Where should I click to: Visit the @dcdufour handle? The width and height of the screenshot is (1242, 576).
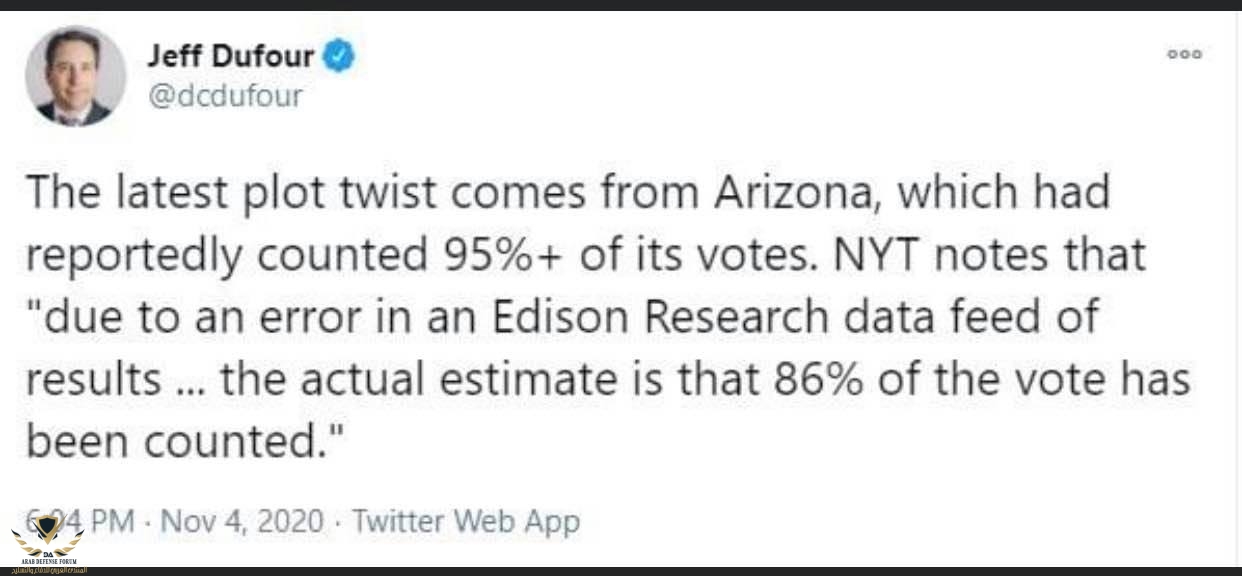pyautogui.click(x=224, y=96)
